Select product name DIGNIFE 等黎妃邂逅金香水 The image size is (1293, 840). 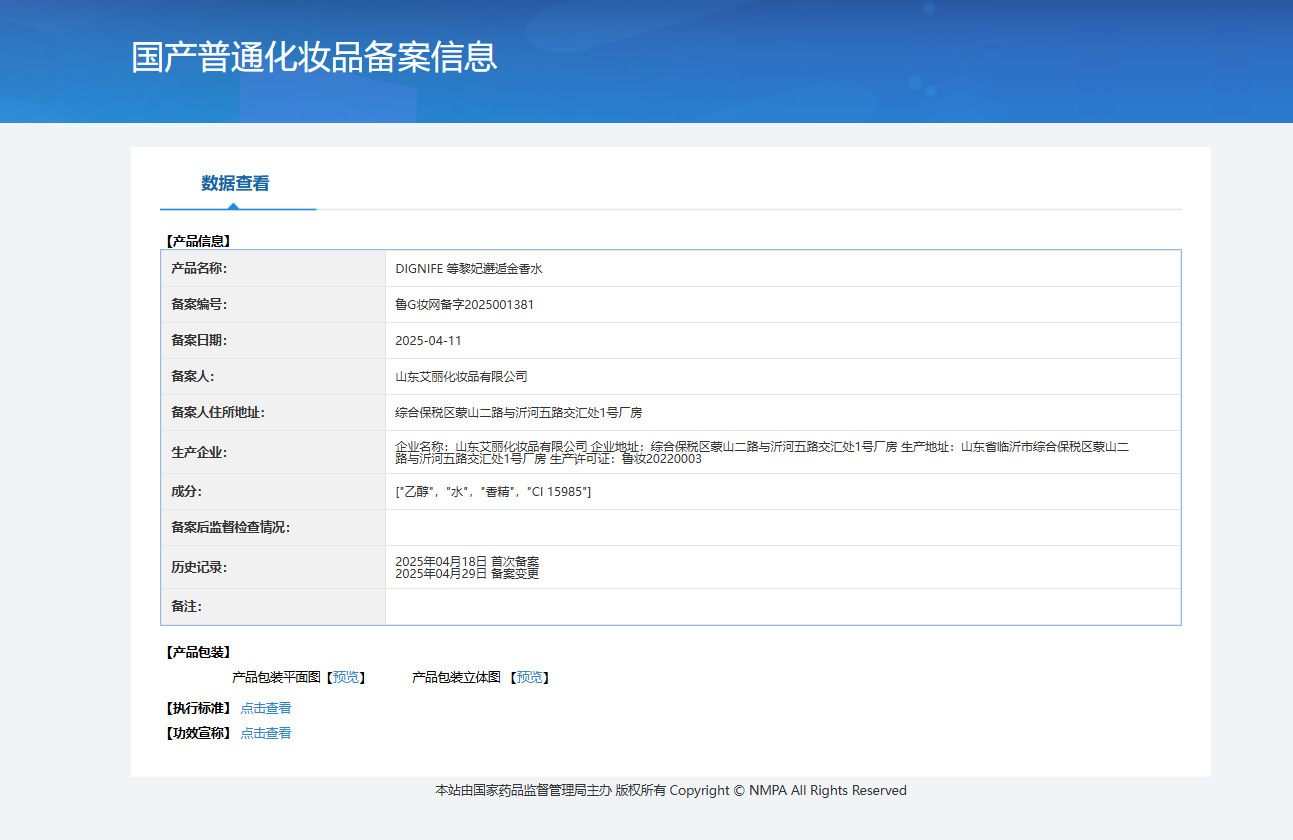469,269
